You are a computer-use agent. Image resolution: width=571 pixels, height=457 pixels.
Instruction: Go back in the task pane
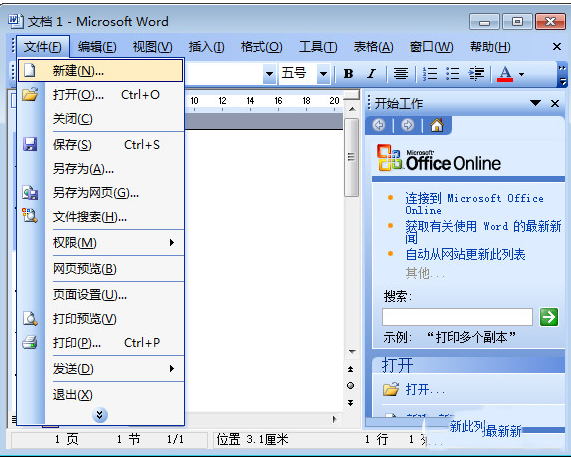point(379,125)
